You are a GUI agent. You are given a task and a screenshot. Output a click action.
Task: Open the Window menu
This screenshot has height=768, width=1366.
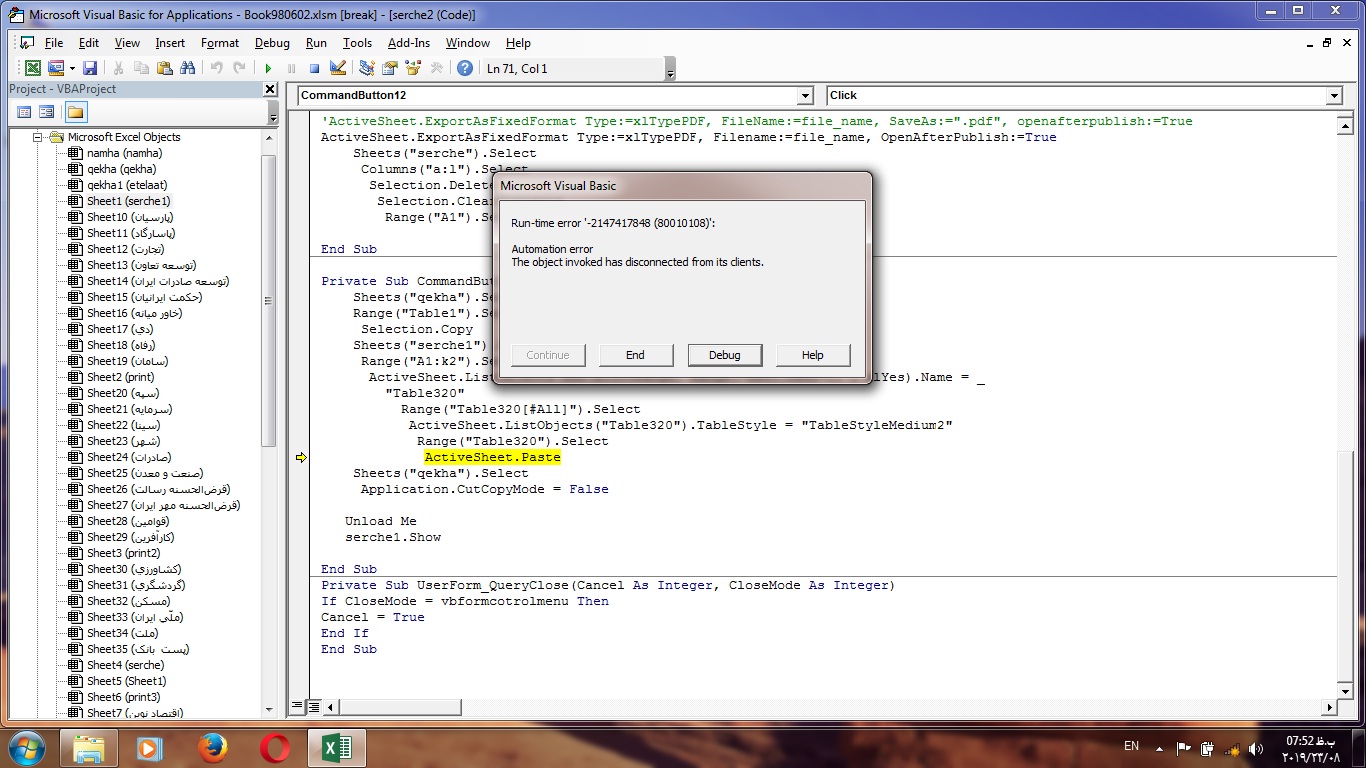468,43
